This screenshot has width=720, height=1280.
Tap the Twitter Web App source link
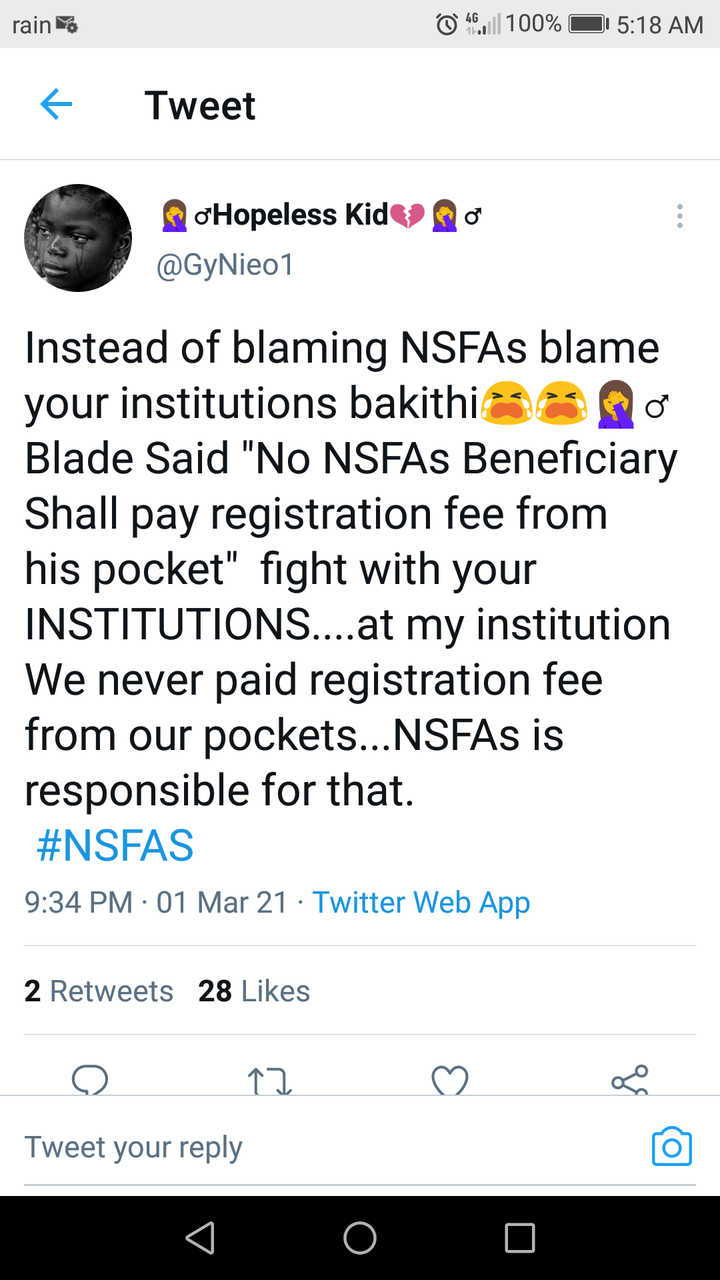[x=421, y=902]
